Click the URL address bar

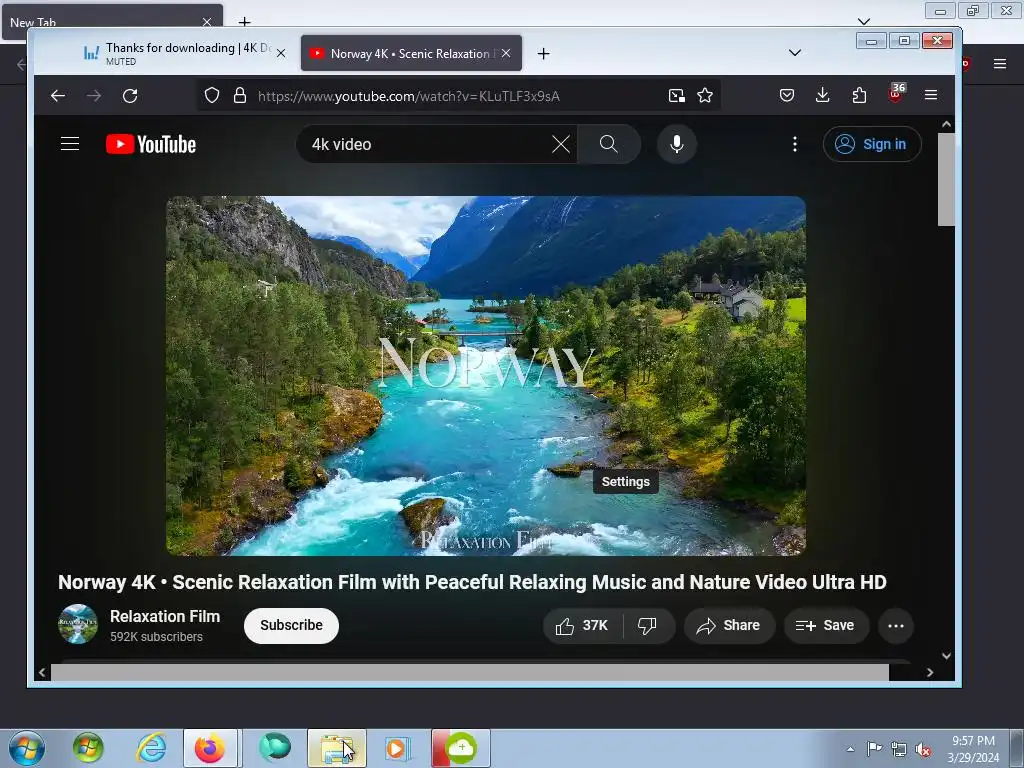457,96
